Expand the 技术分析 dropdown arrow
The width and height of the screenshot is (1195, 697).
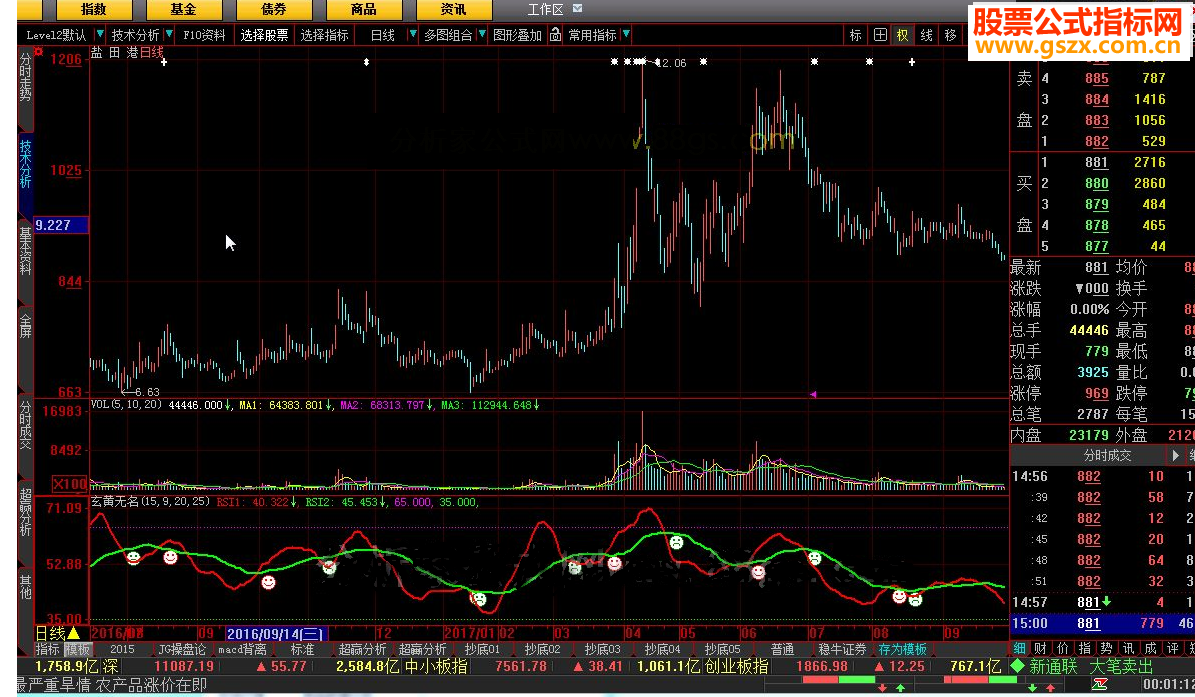point(167,35)
